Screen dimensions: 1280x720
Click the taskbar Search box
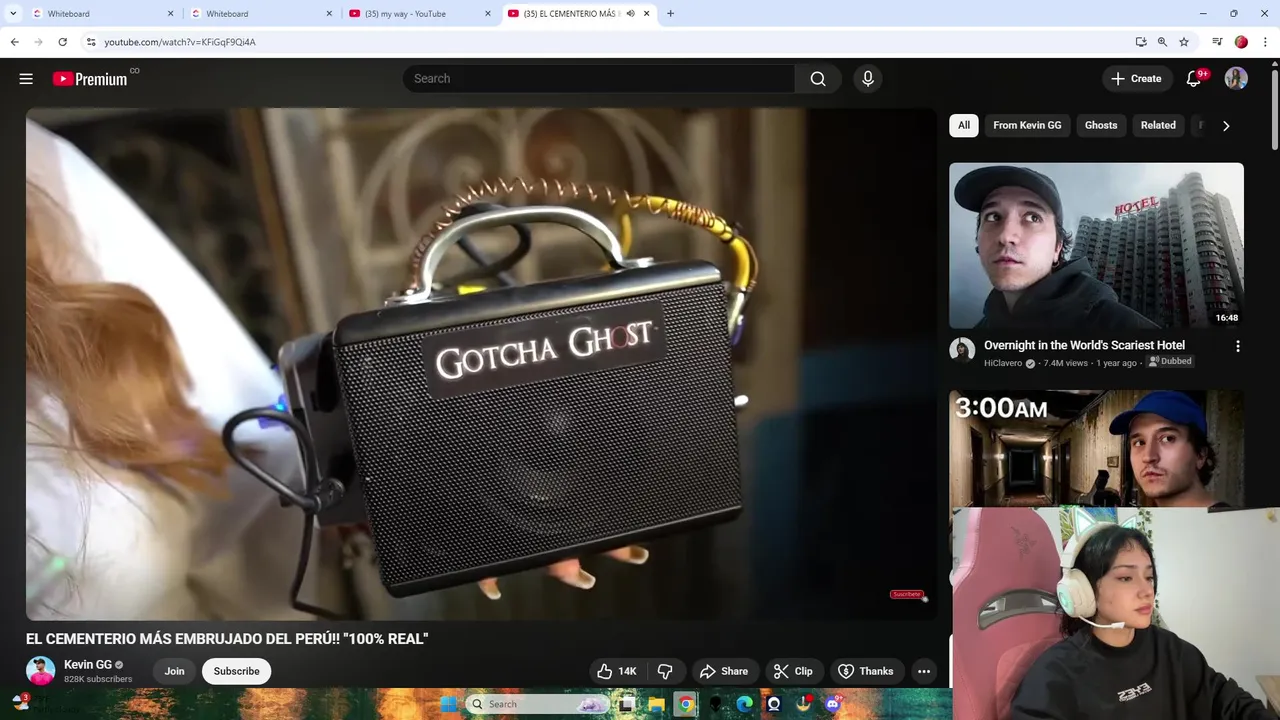tap(538, 704)
